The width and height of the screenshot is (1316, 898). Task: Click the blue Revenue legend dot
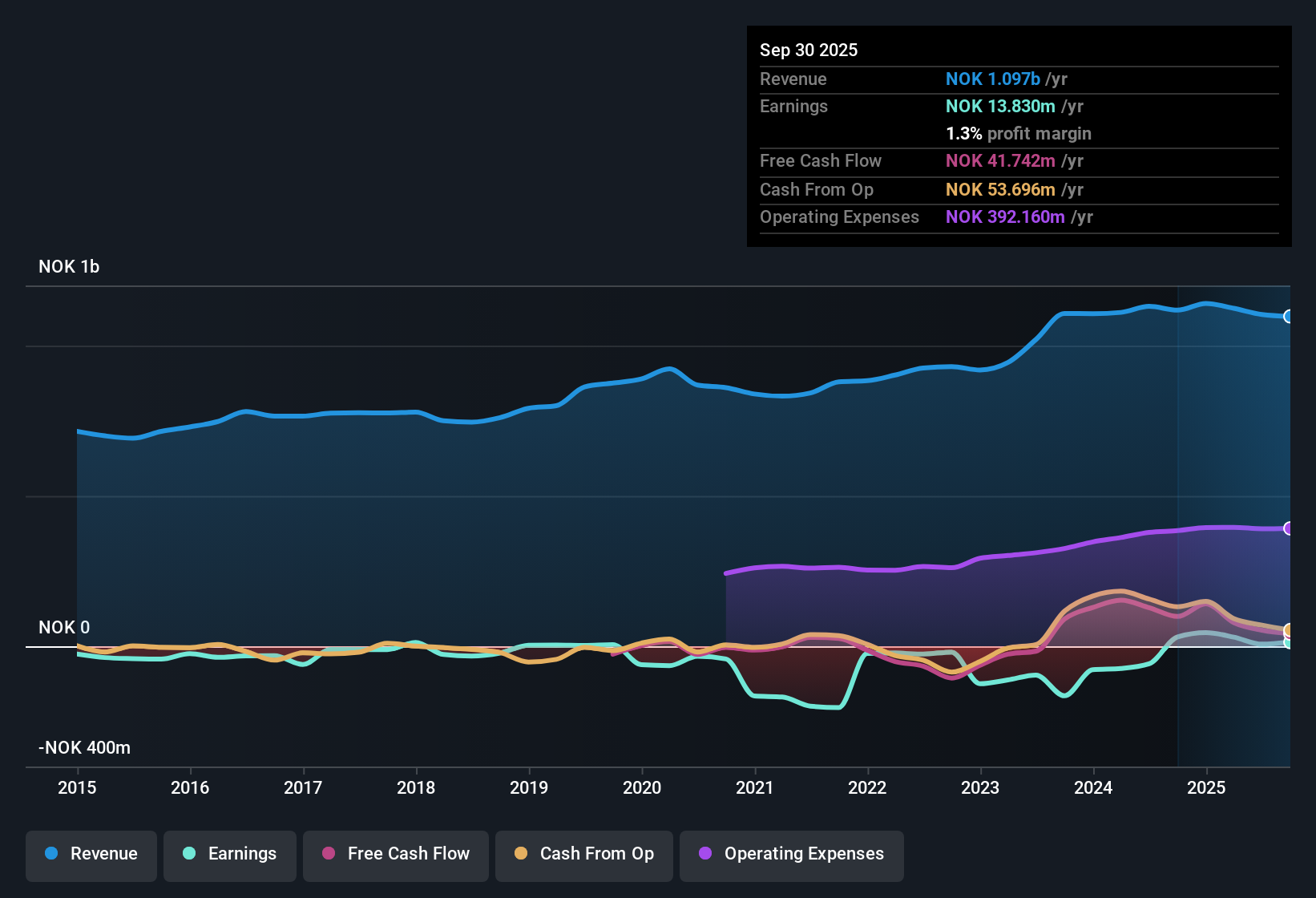coord(51,854)
